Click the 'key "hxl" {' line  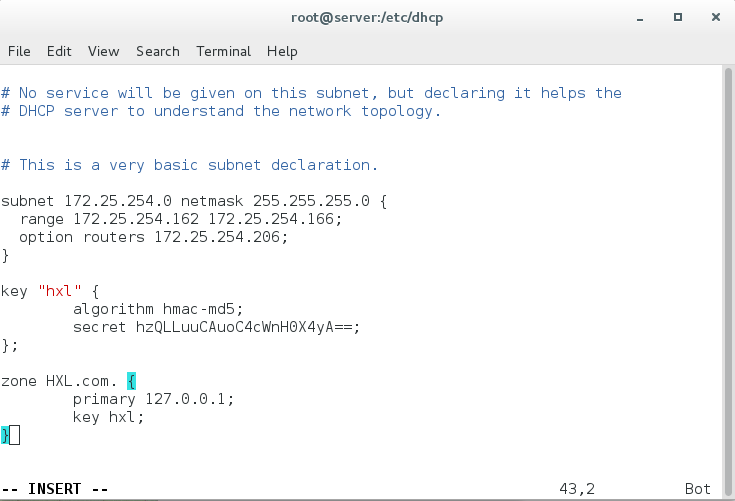coord(50,291)
